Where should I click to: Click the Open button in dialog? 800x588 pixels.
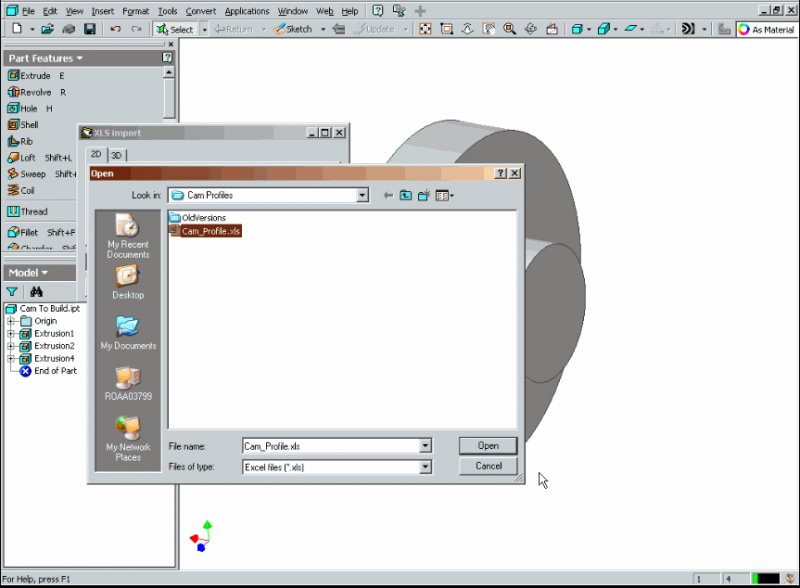(488, 446)
